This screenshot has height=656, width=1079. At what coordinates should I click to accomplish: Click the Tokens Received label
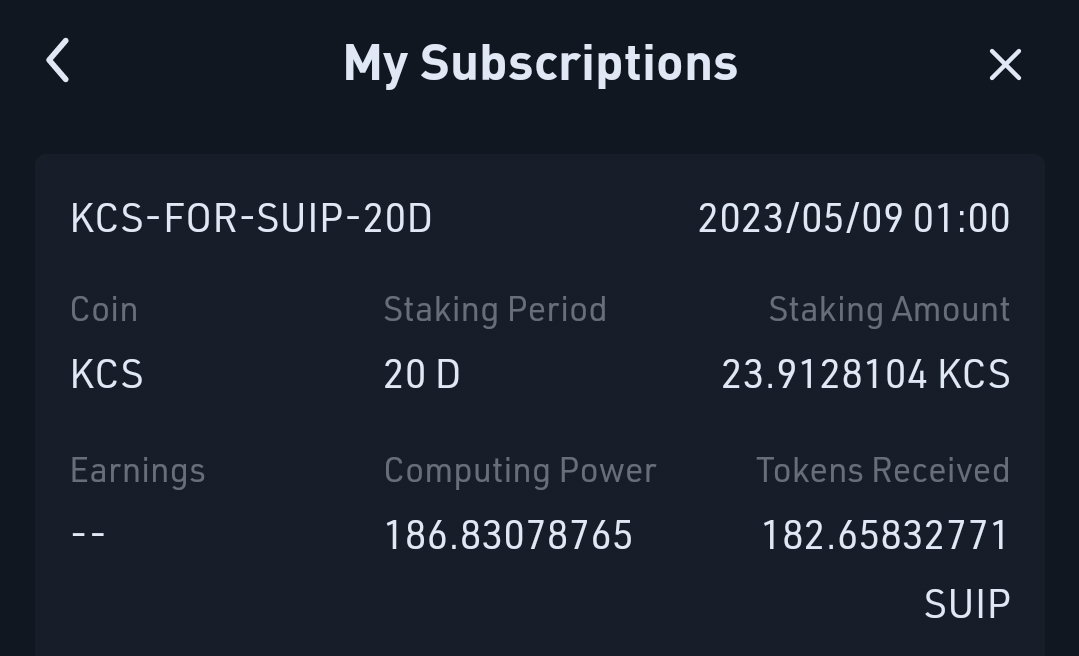point(883,471)
